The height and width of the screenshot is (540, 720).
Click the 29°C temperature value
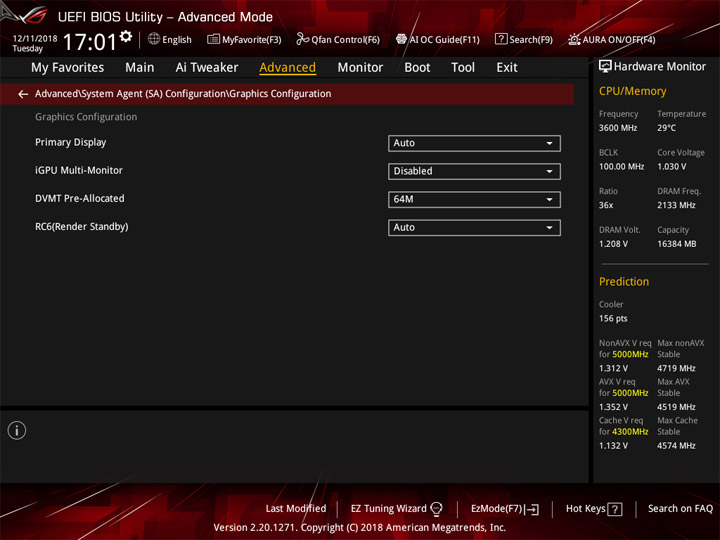[x=666, y=128]
